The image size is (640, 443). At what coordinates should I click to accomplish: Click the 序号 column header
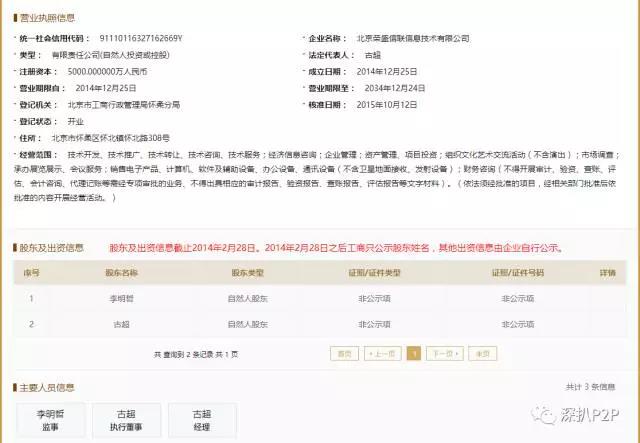point(31,272)
